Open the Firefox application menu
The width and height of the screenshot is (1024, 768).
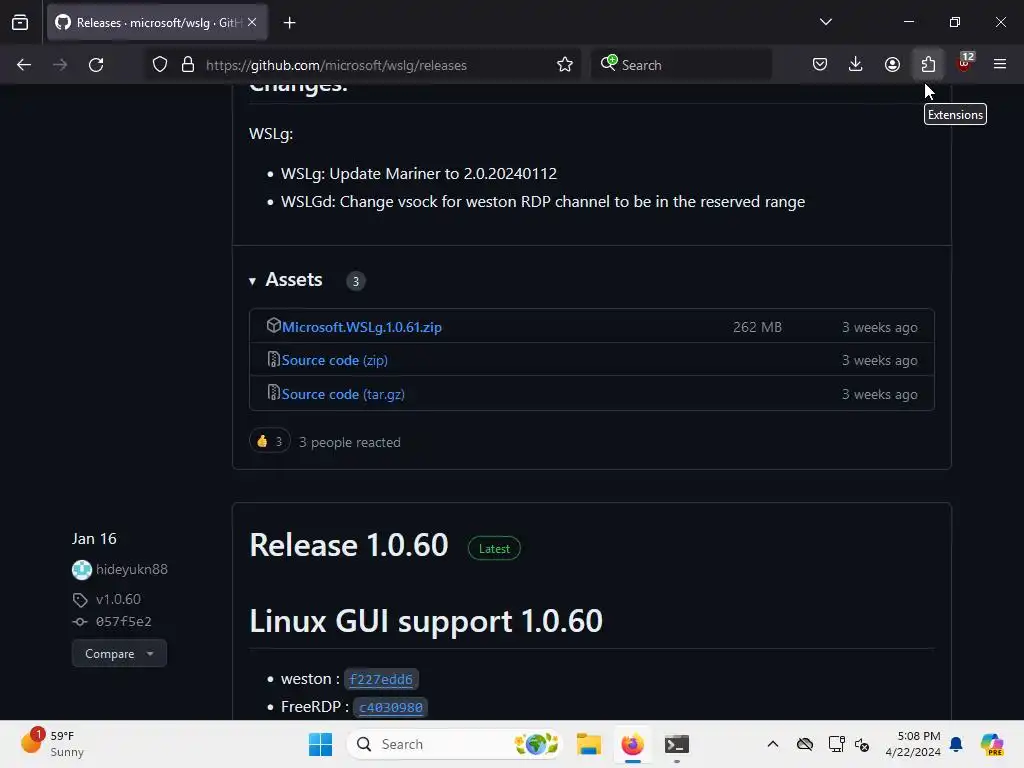coord(1000,65)
